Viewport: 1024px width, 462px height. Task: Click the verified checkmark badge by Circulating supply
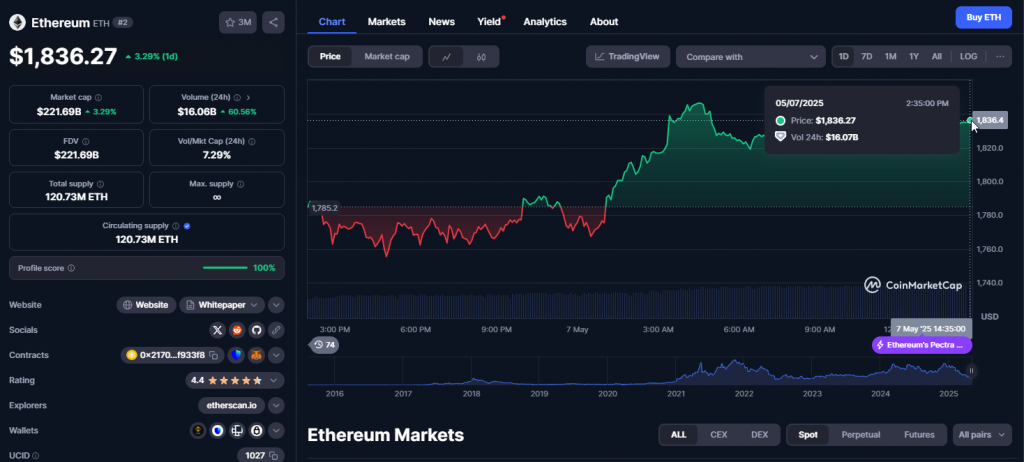(187, 226)
